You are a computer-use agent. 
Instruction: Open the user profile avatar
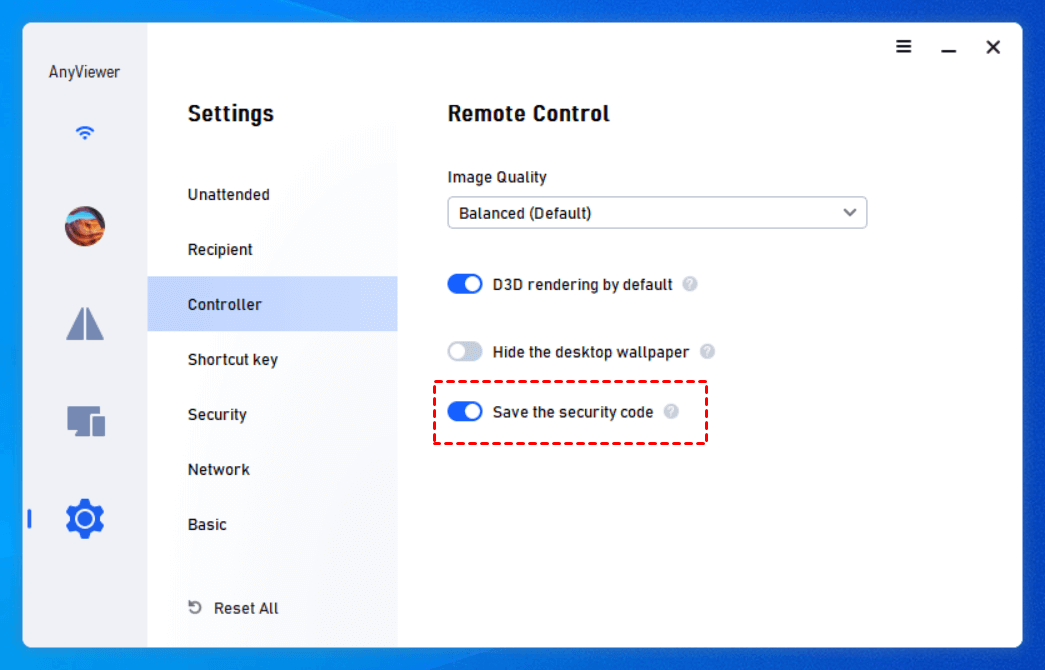click(x=85, y=227)
